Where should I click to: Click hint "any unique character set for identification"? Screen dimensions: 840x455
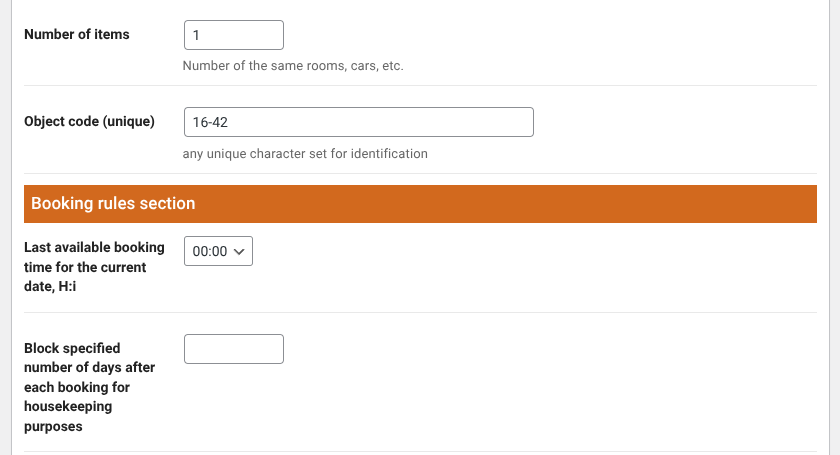305,154
